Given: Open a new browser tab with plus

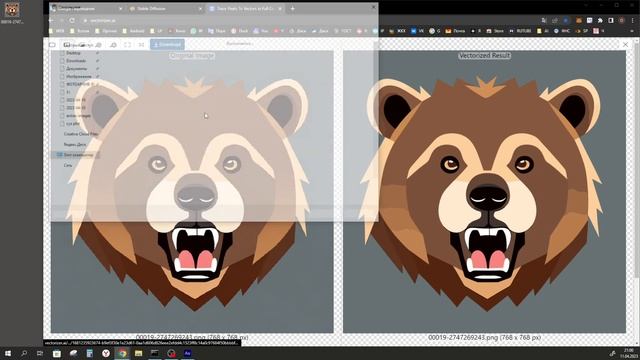Looking at the screenshot, I should click(292, 8).
